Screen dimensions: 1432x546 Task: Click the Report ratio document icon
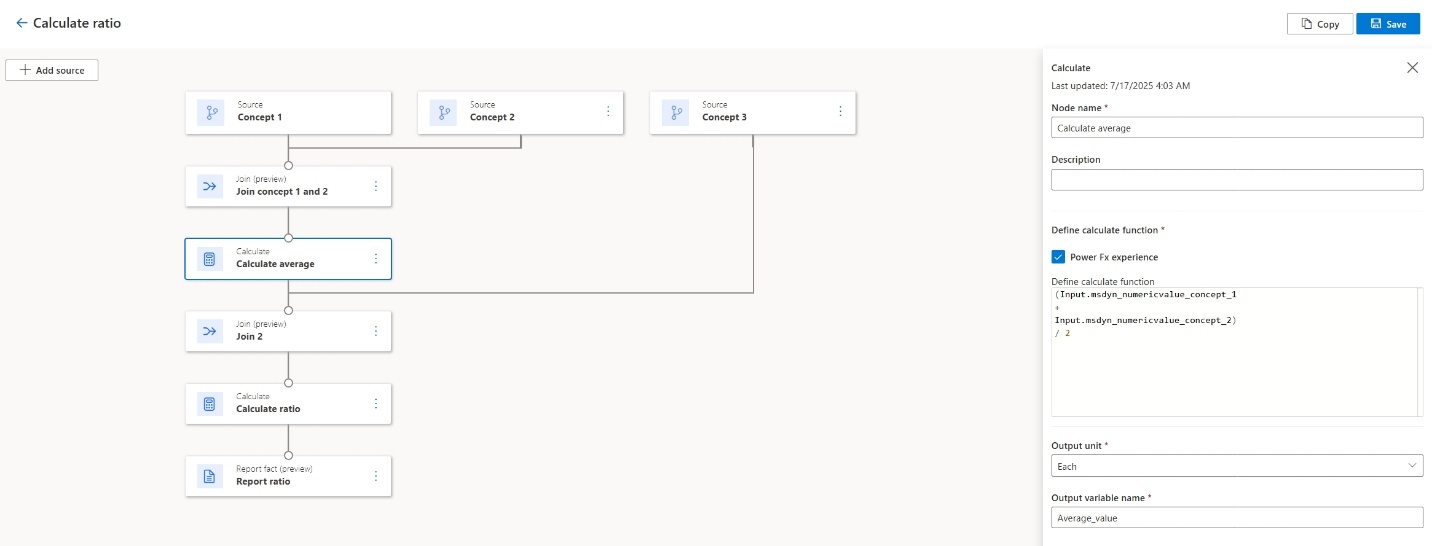coord(210,476)
